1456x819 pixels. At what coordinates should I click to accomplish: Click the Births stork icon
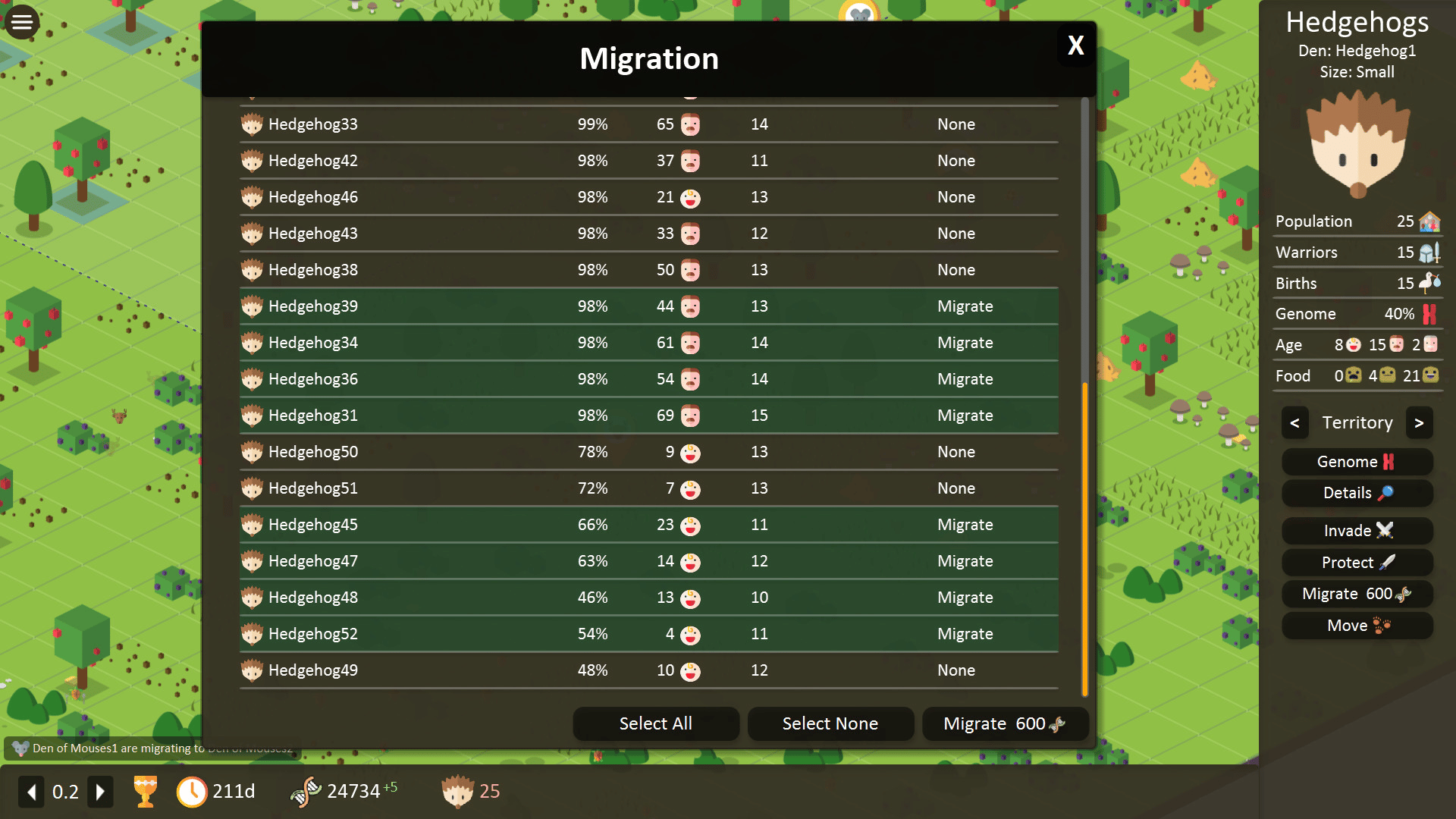(1429, 283)
